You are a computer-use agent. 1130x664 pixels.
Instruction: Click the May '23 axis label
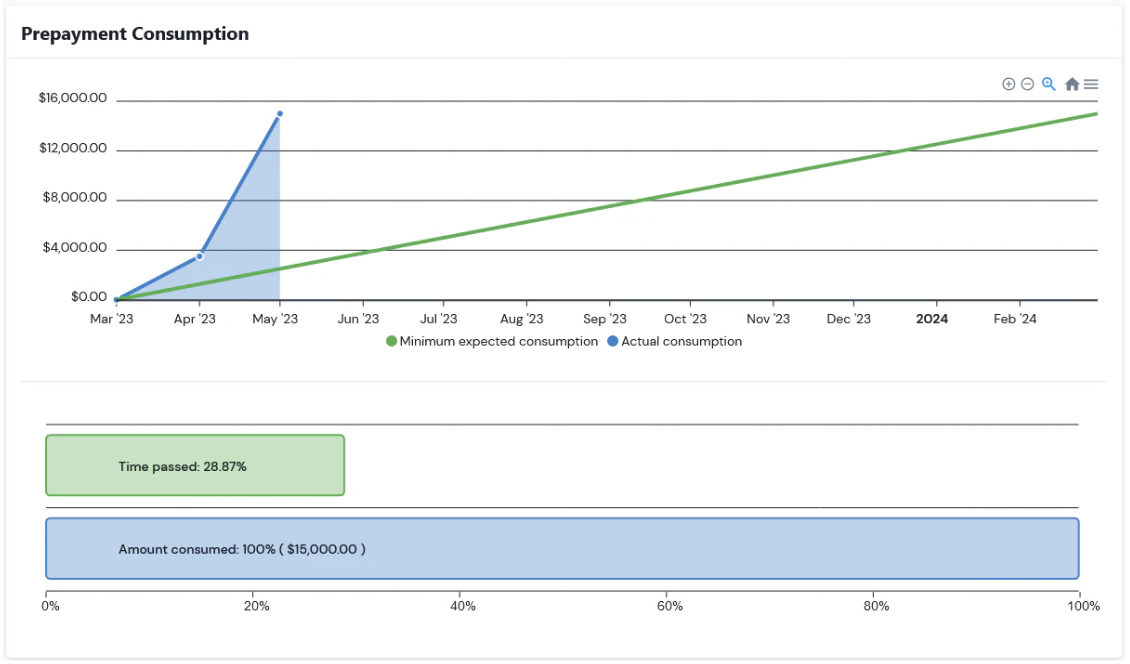275,319
